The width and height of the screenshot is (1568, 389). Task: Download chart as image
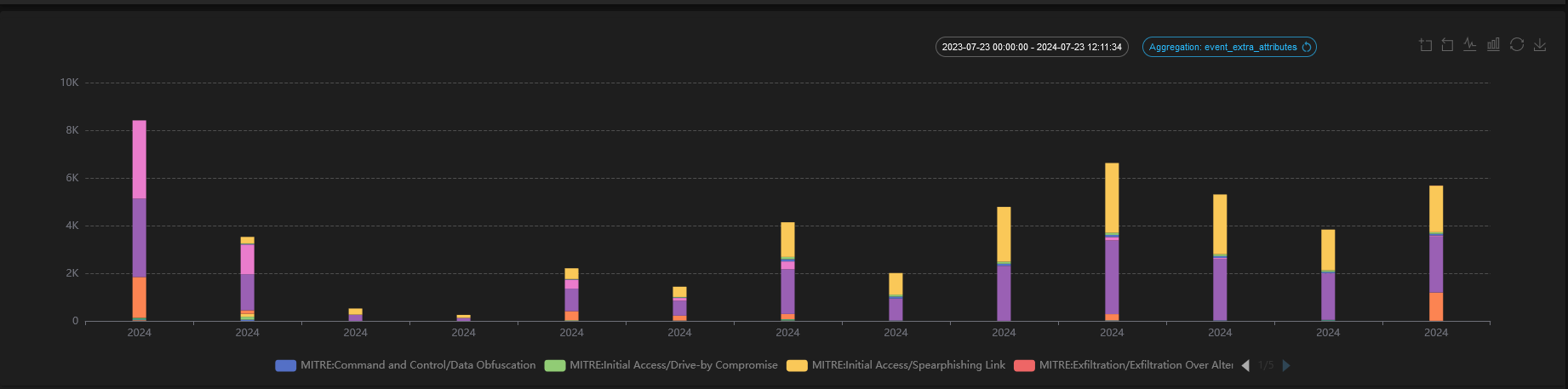coord(1540,45)
